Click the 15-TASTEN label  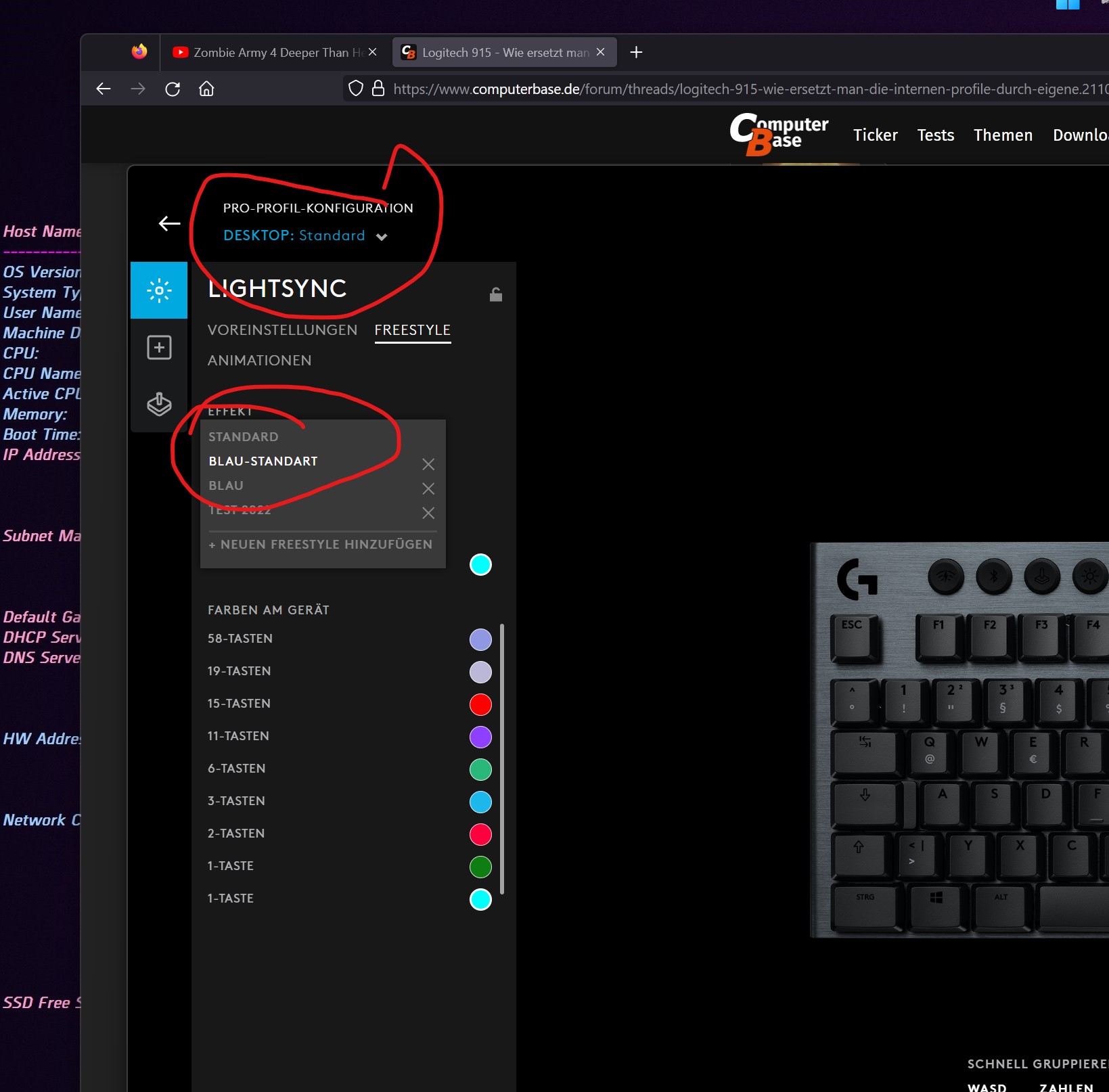(x=239, y=704)
